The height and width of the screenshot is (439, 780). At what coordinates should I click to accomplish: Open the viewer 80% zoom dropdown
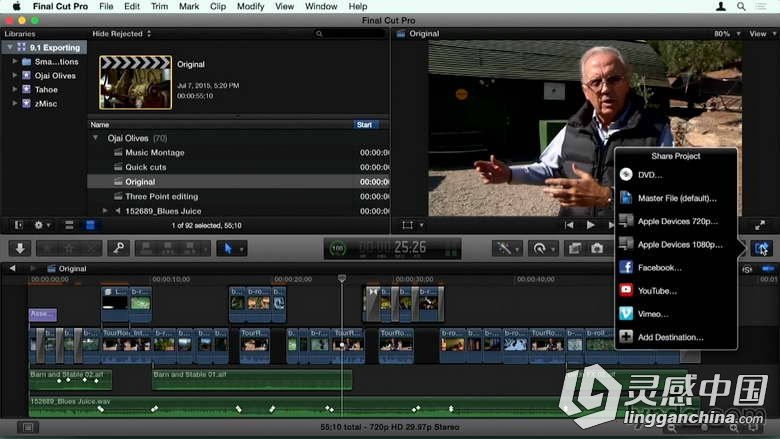(x=727, y=34)
